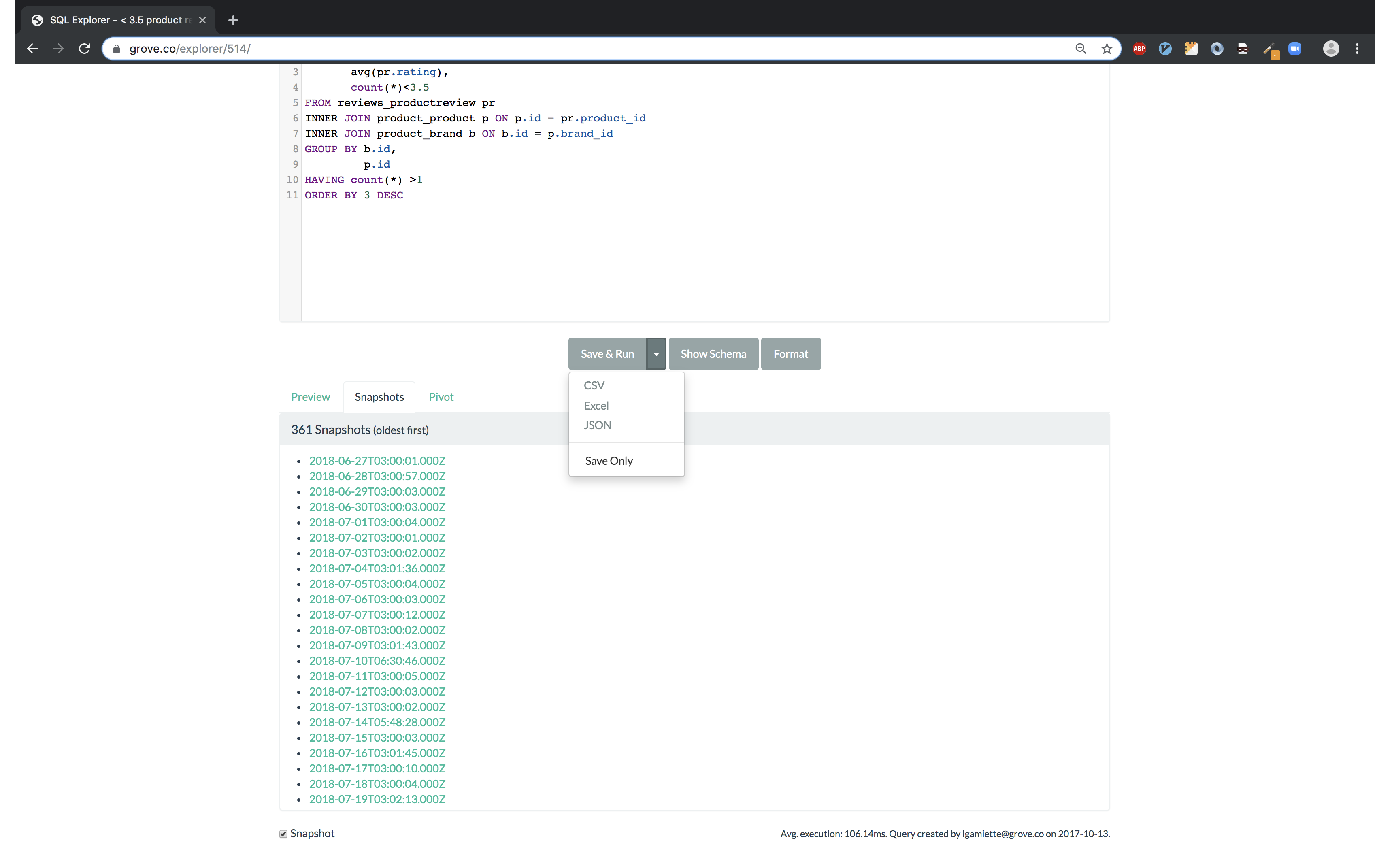1375x868 pixels.
Task: Open the CSV export option
Action: pos(594,385)
